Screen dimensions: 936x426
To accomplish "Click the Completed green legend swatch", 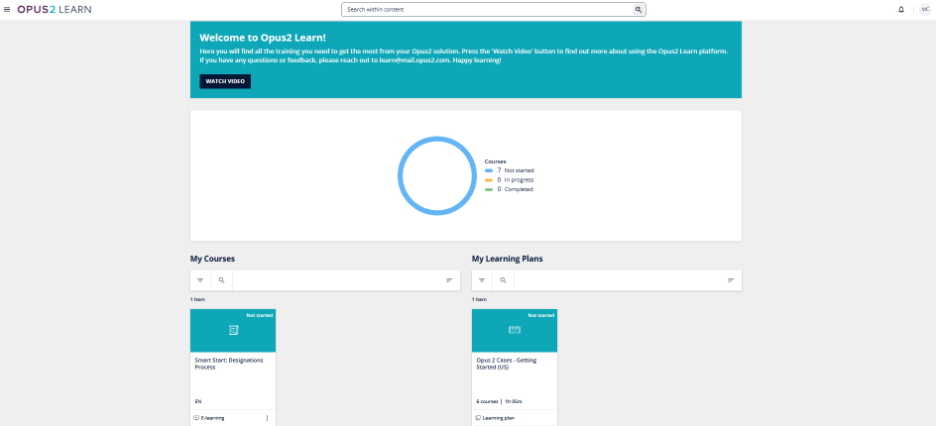I will (x=489, y=189).
